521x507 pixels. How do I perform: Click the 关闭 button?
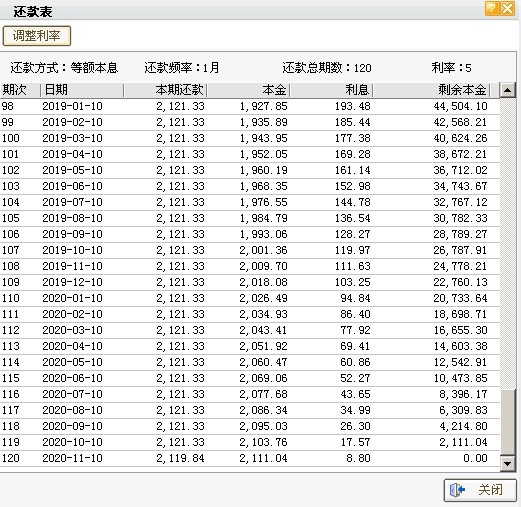[x=480, y=490]
